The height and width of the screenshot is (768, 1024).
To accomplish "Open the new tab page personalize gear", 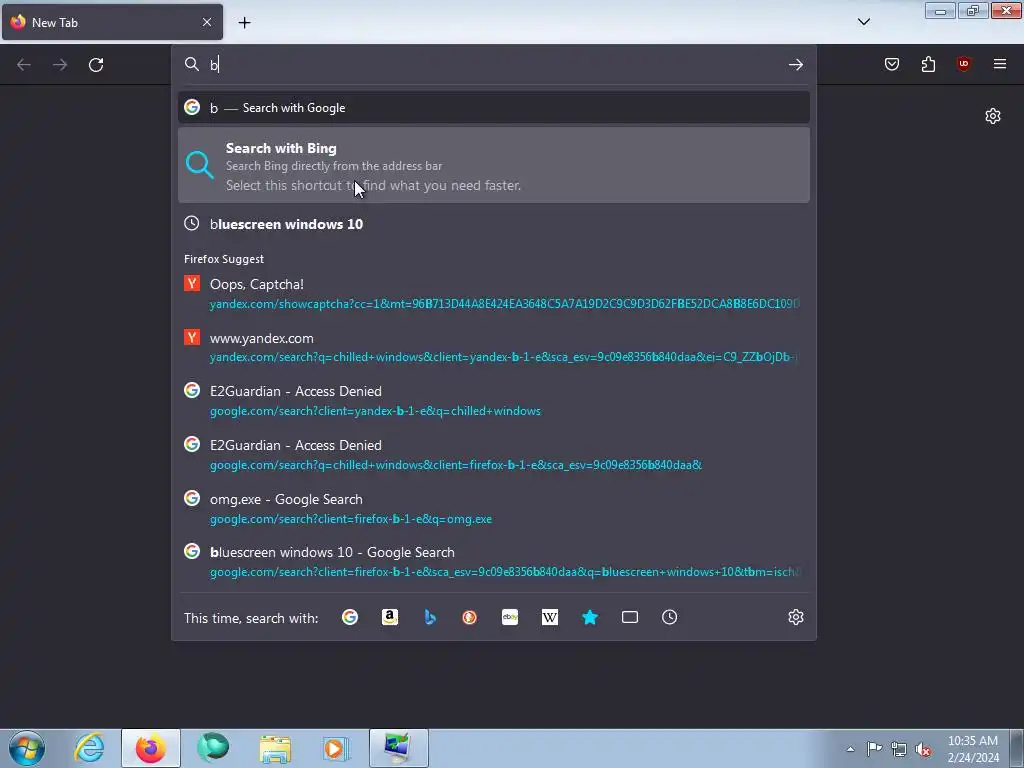I will (993, 116).
